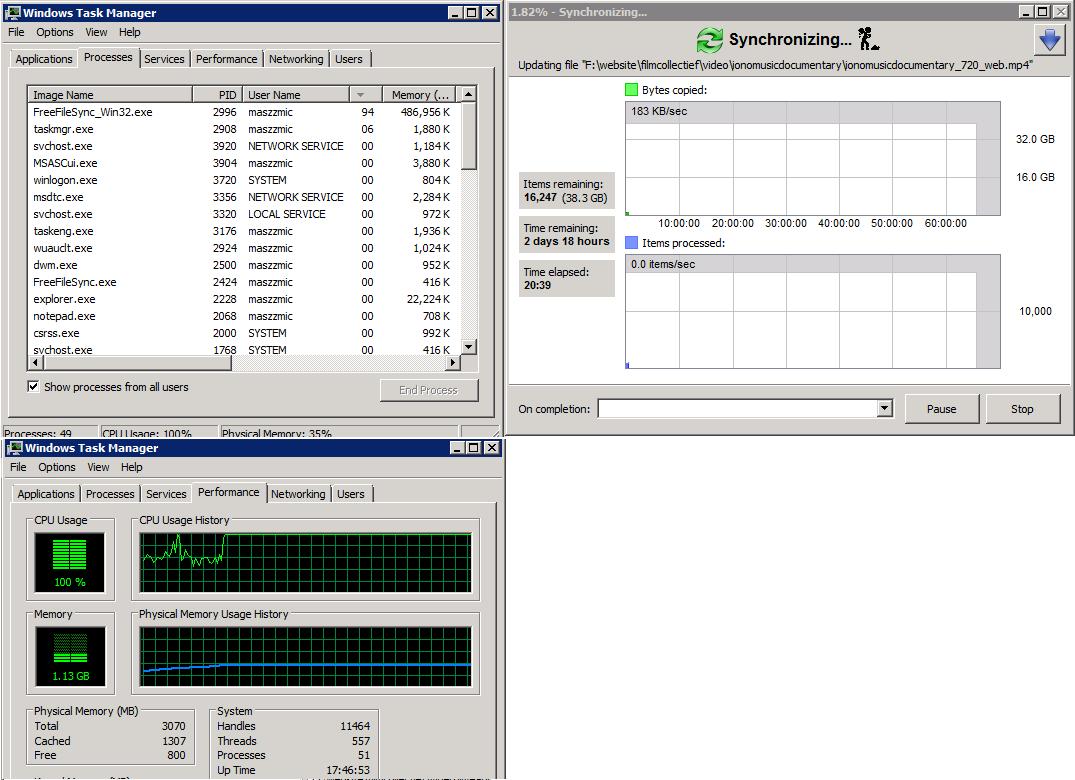The image size is (1075, 780).
Task: Open Help menu in lower Task Manager
Action: (x=132, y=467)
